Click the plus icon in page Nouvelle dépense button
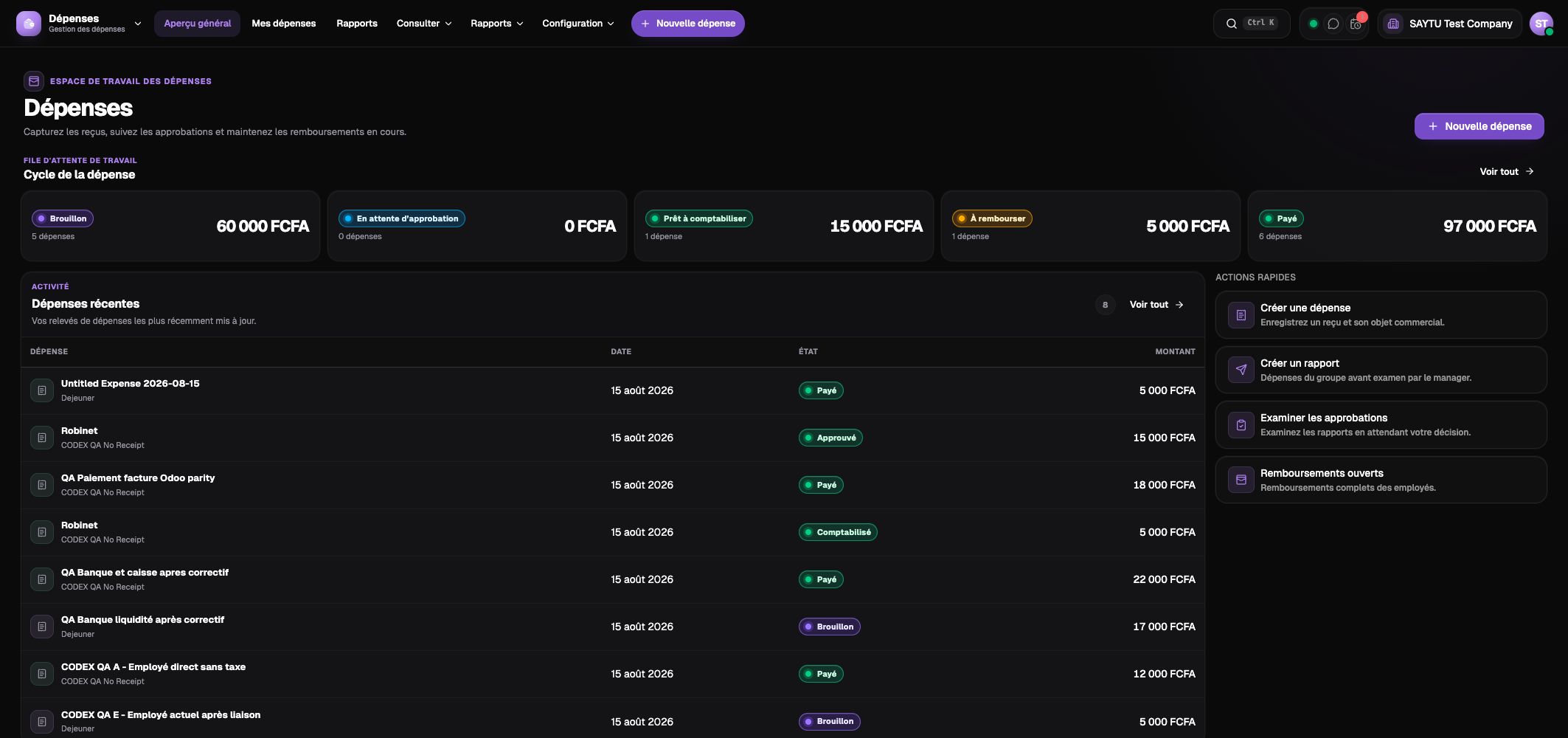The image size is (1568, 738). point(1432,126)
